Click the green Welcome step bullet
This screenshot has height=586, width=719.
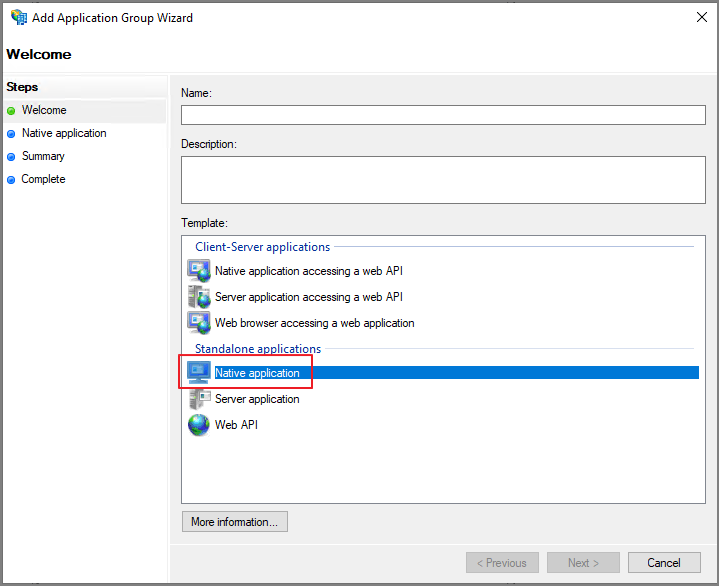coord(11,111)
